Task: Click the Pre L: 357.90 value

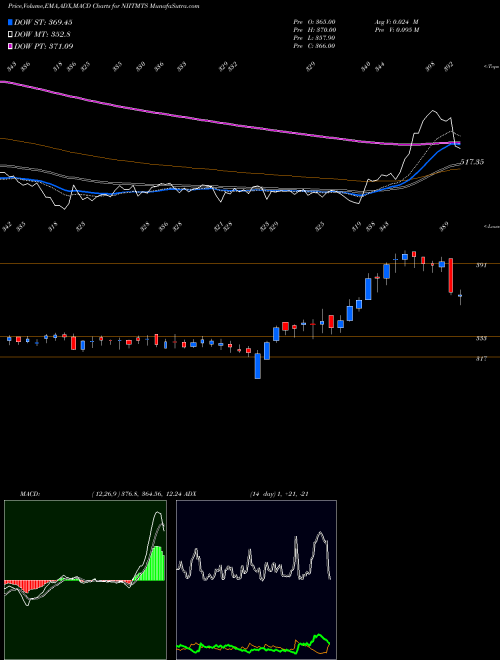Action: click(x=314, y=38)
